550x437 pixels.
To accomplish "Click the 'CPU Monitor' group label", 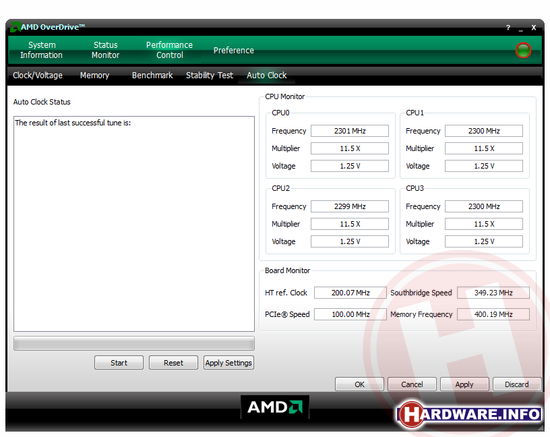I will point(285,97).
